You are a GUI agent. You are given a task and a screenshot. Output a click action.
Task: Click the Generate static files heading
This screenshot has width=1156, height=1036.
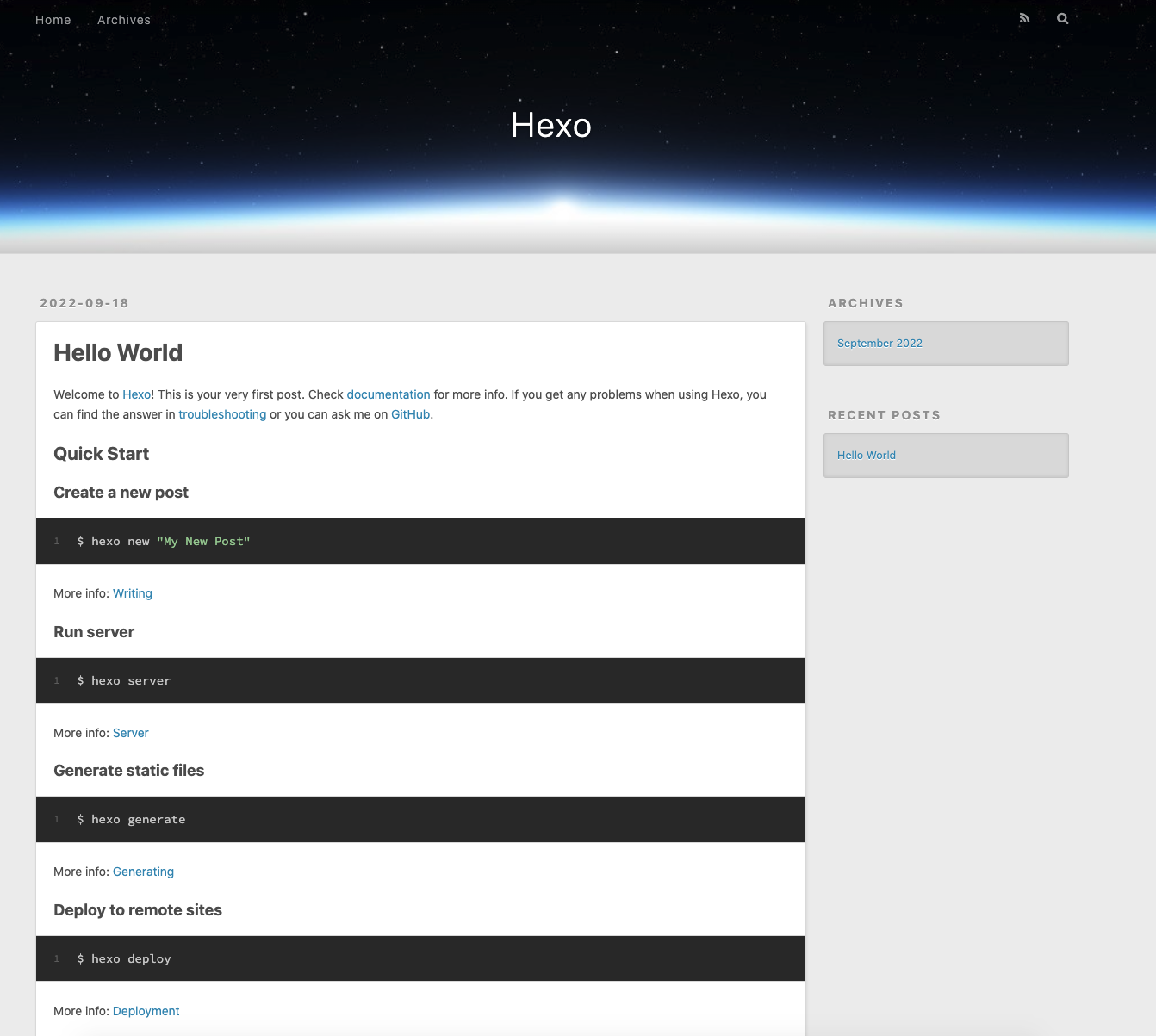129,771
